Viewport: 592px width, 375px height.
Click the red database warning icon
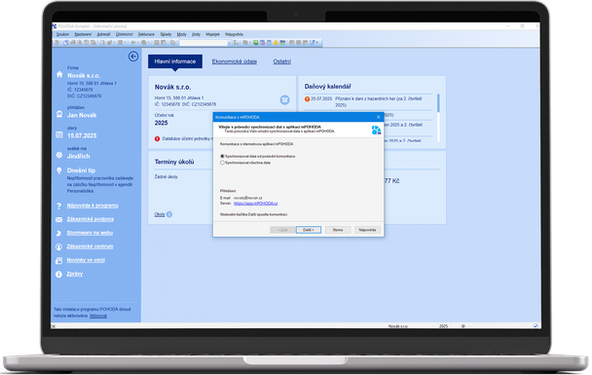click(x=157, y=139)
